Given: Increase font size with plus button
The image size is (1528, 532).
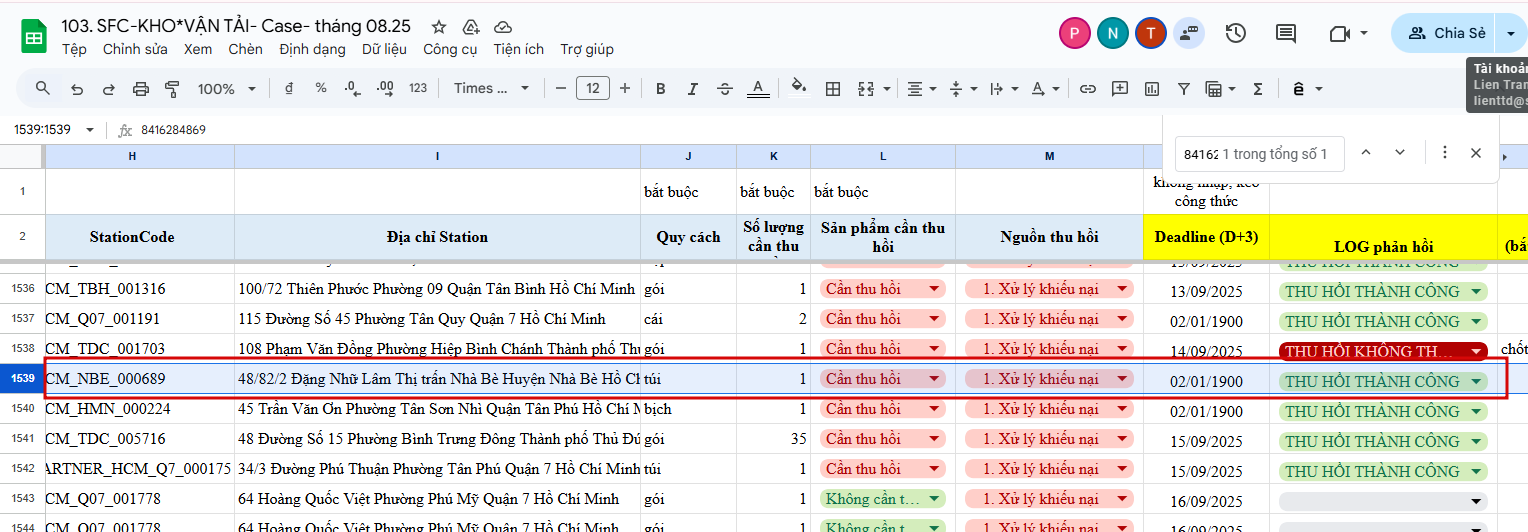Looking at the screenshot, I should (625, 88).
